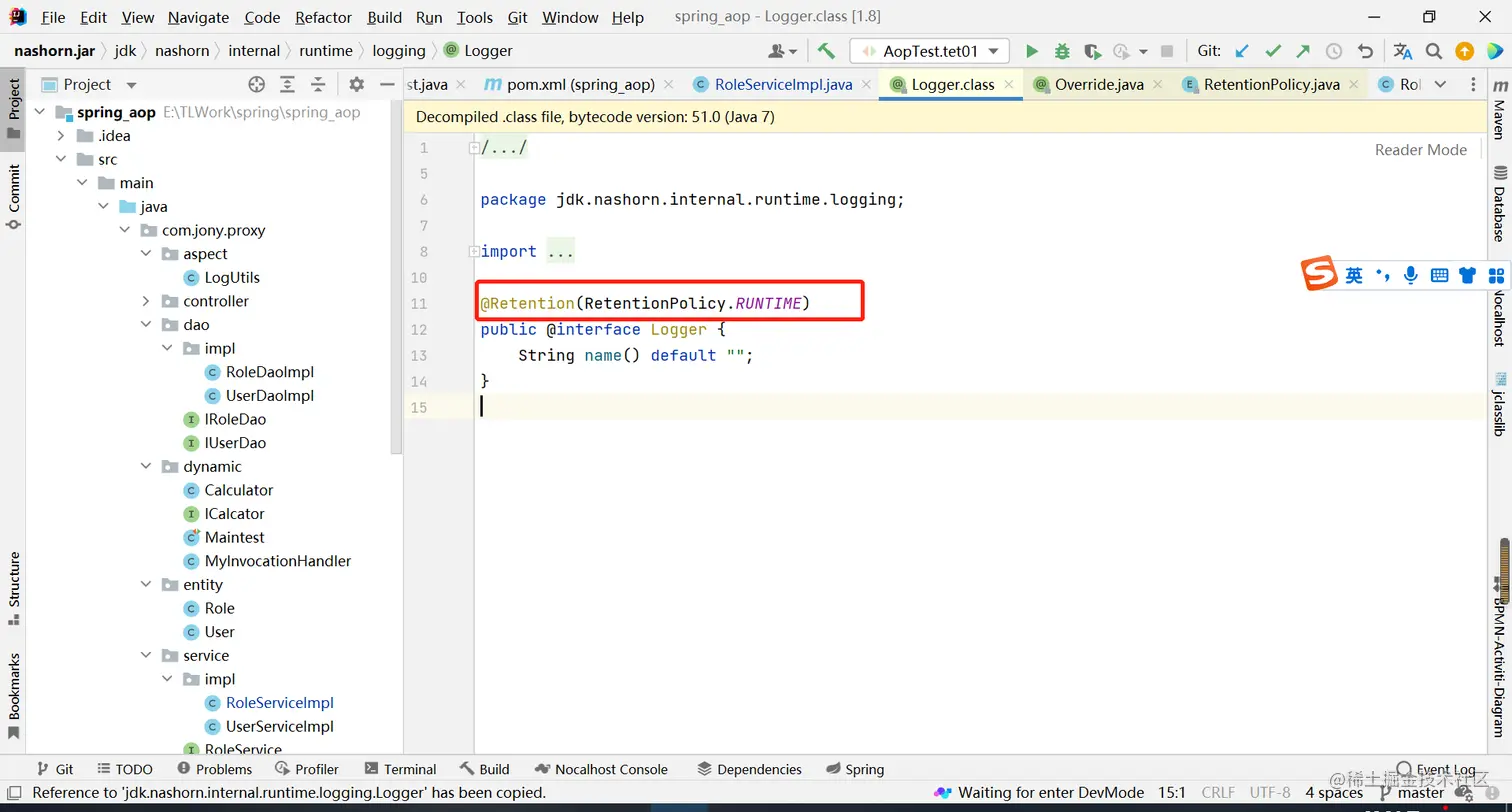1512x812 pixels.
Task: Open the Translate icon in toolbar
Action: click(x=1403, y=51)
